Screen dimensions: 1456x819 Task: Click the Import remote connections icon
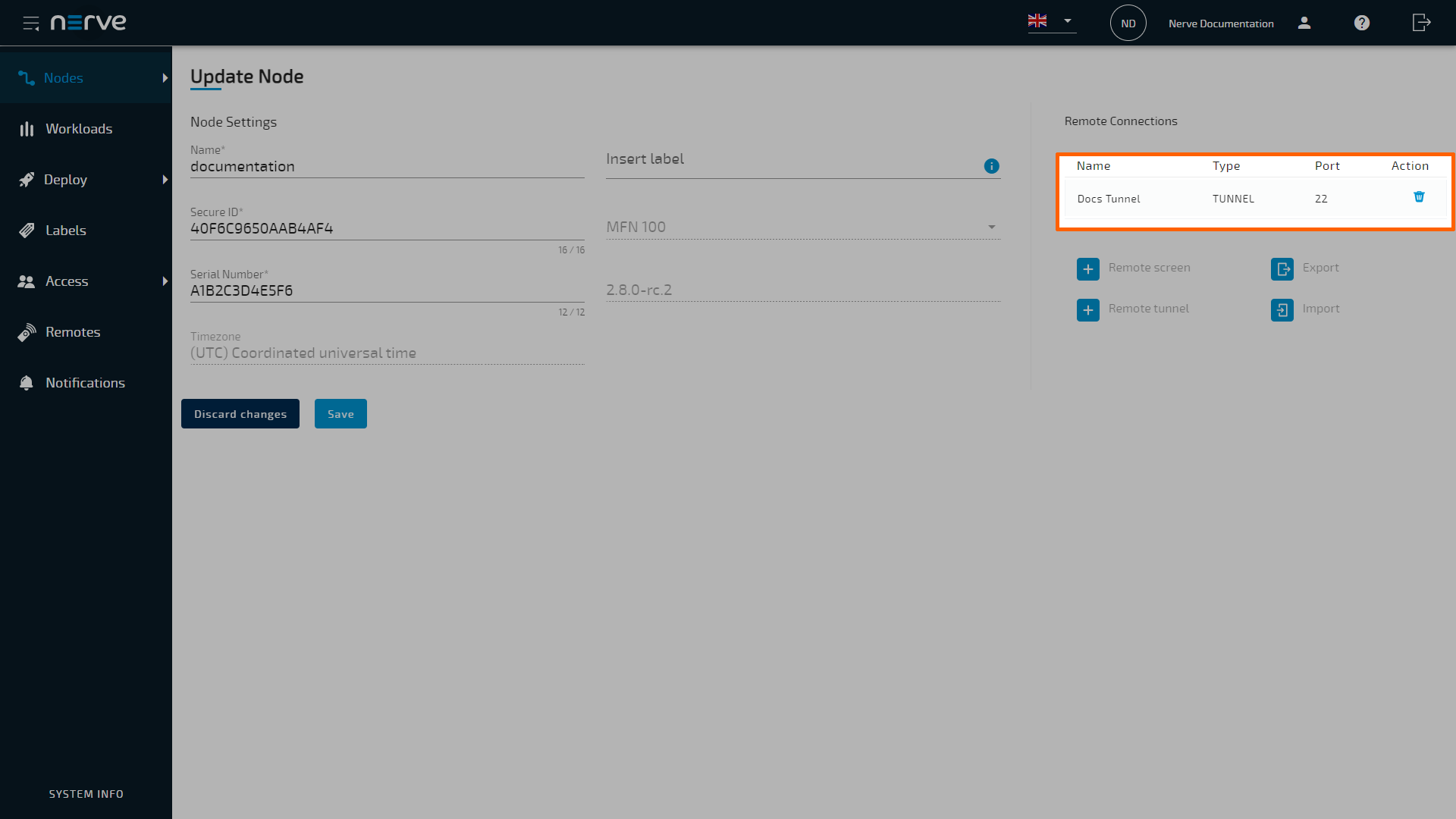(1282, 310)
